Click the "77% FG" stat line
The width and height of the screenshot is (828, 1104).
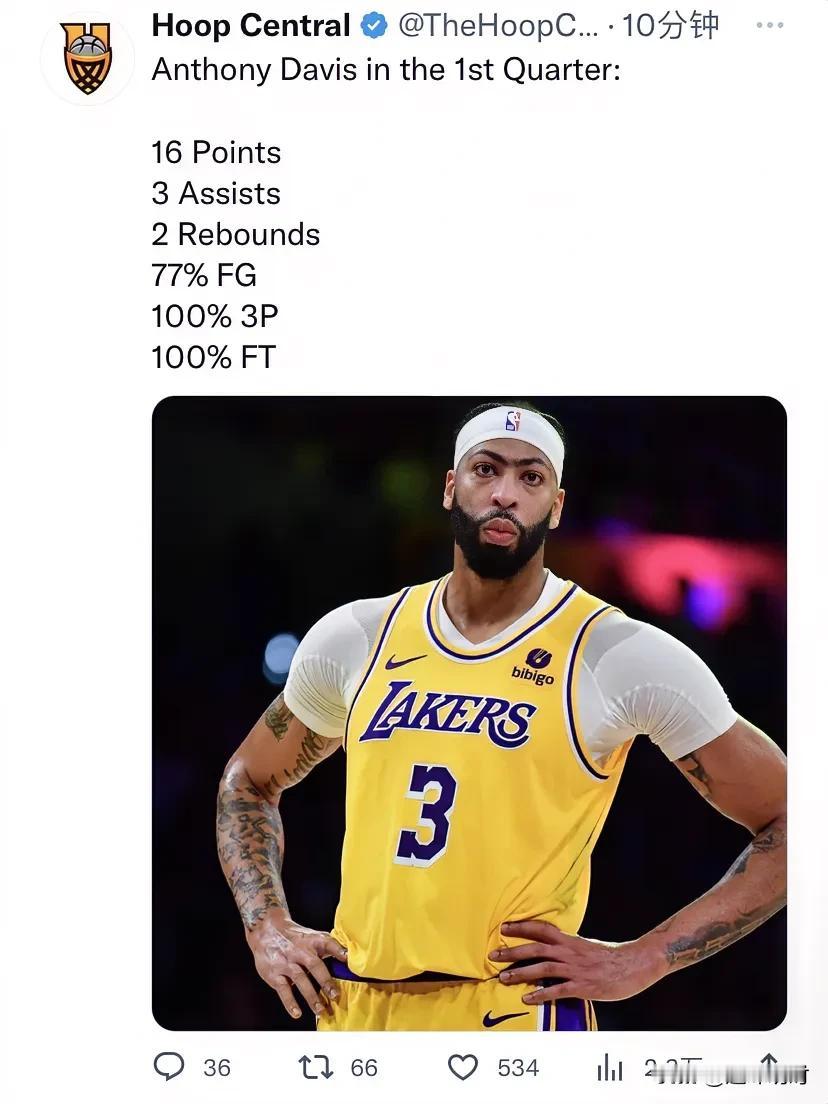click(204, 275)
